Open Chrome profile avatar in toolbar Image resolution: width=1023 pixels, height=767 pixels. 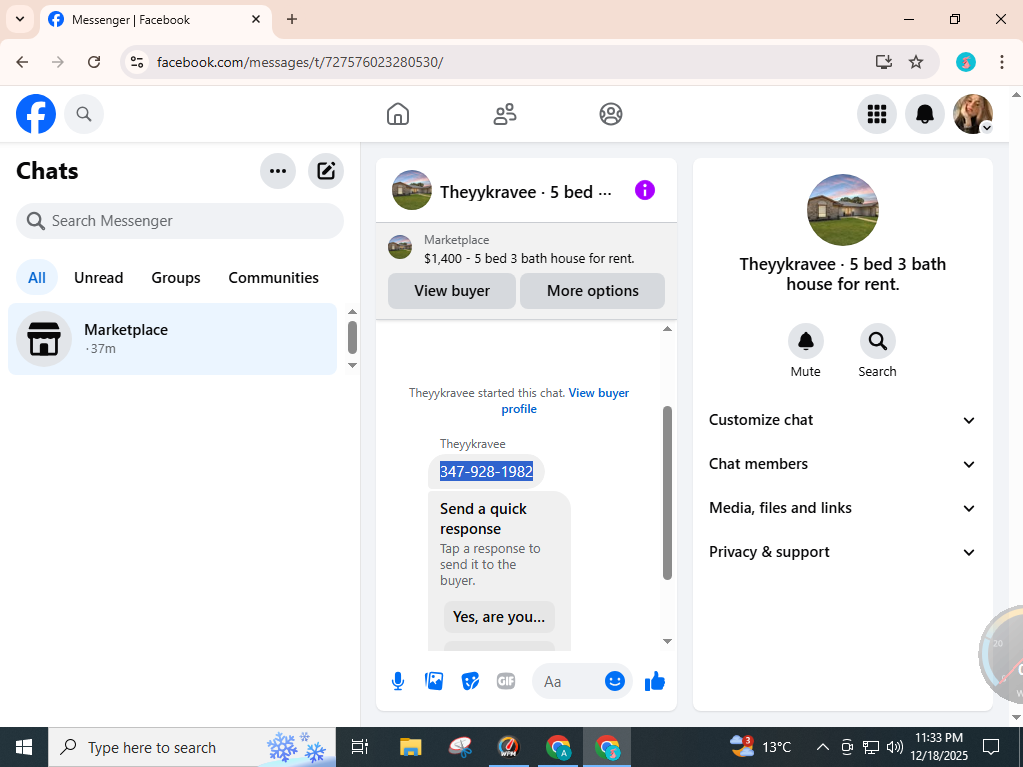(x=966, y=62)
